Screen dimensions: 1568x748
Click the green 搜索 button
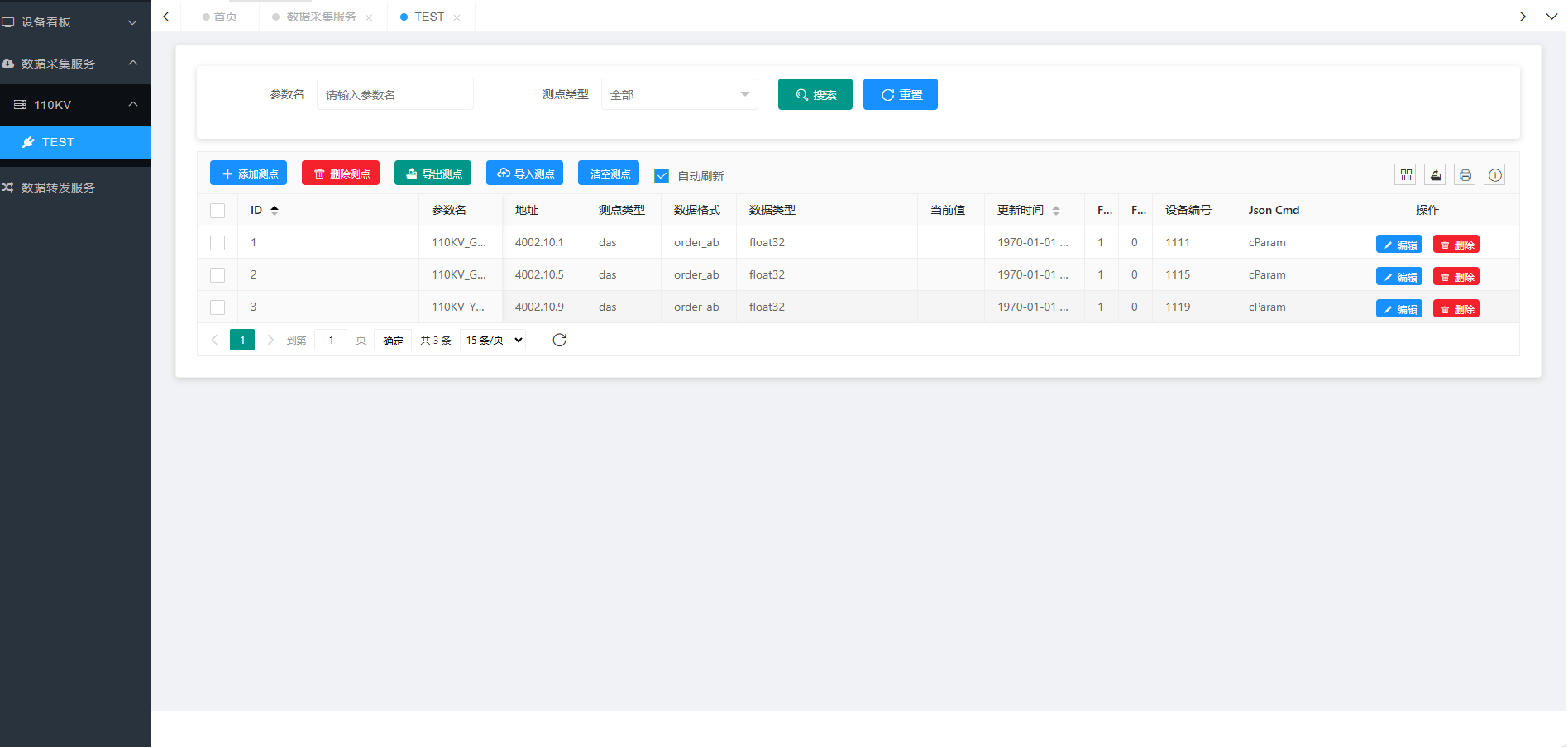(x=815, y=94)
